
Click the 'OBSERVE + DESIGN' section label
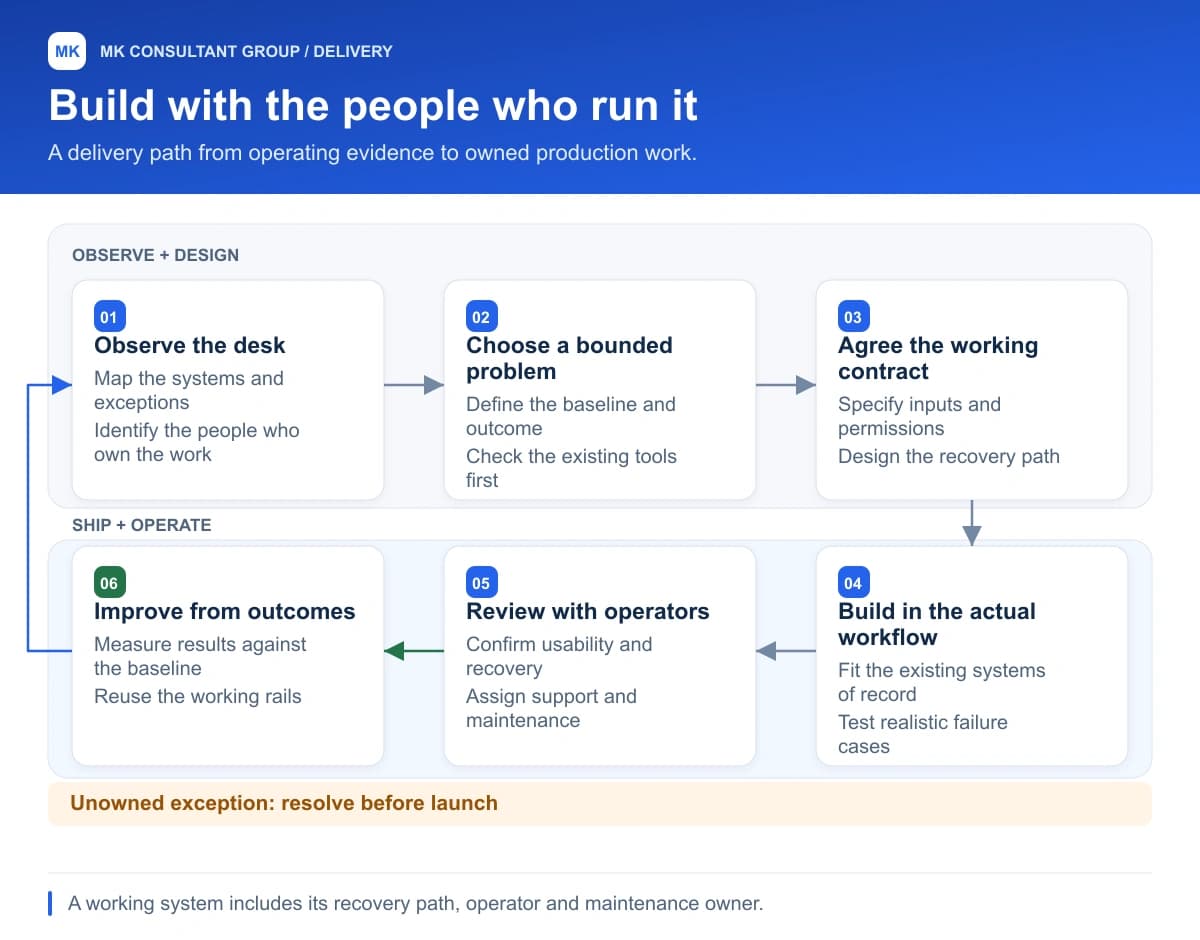pos(155,255)
